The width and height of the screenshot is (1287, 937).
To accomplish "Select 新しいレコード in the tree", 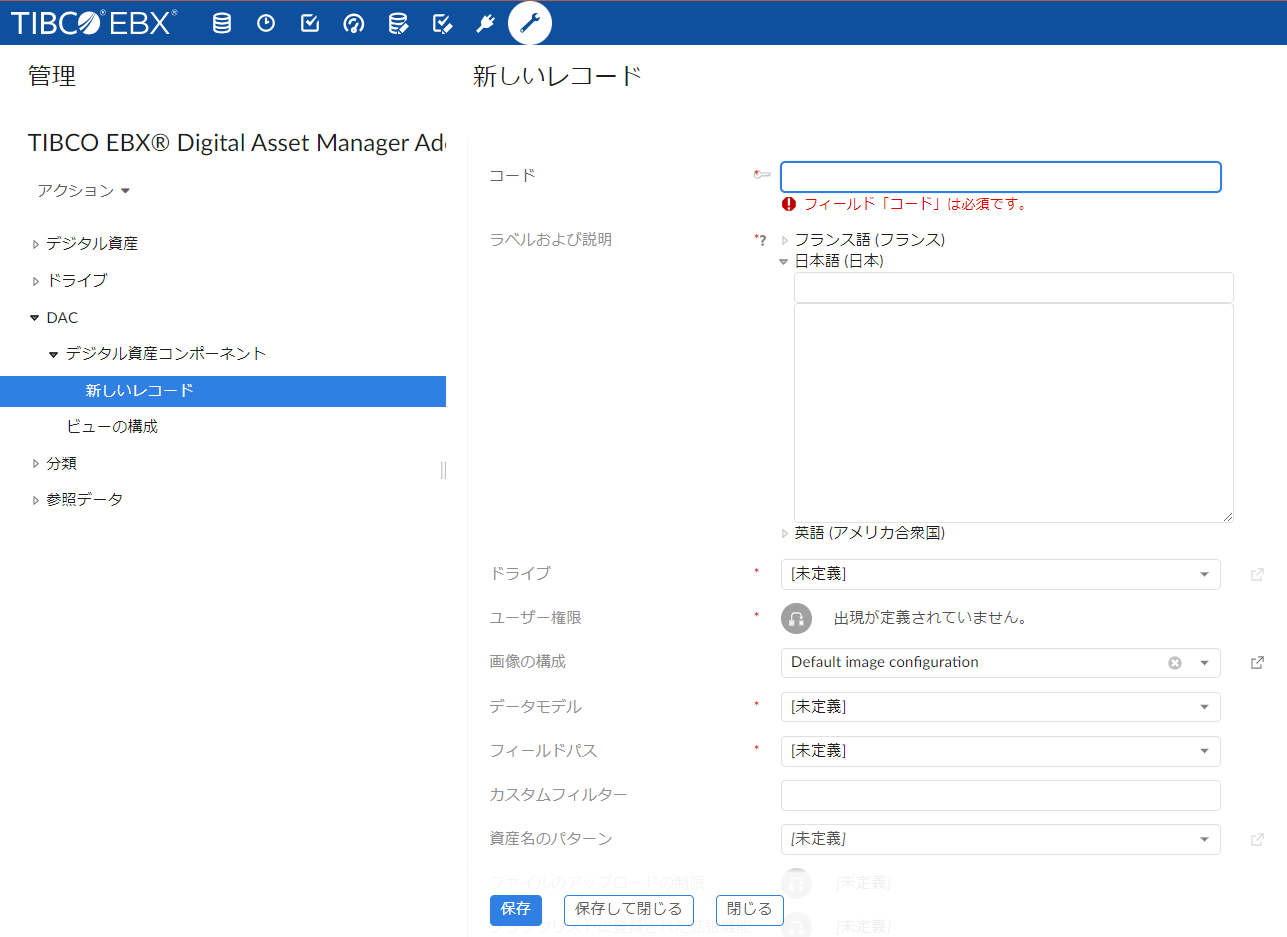I will 223,391.
